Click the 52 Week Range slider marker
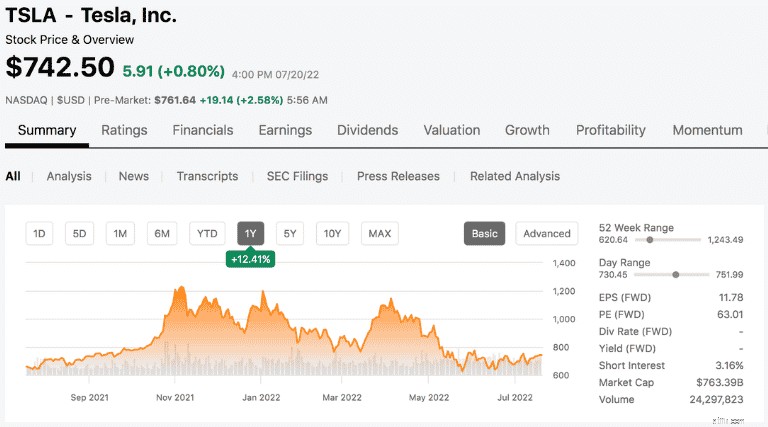Screen dimensions: 768x427 tap(649, 240)
